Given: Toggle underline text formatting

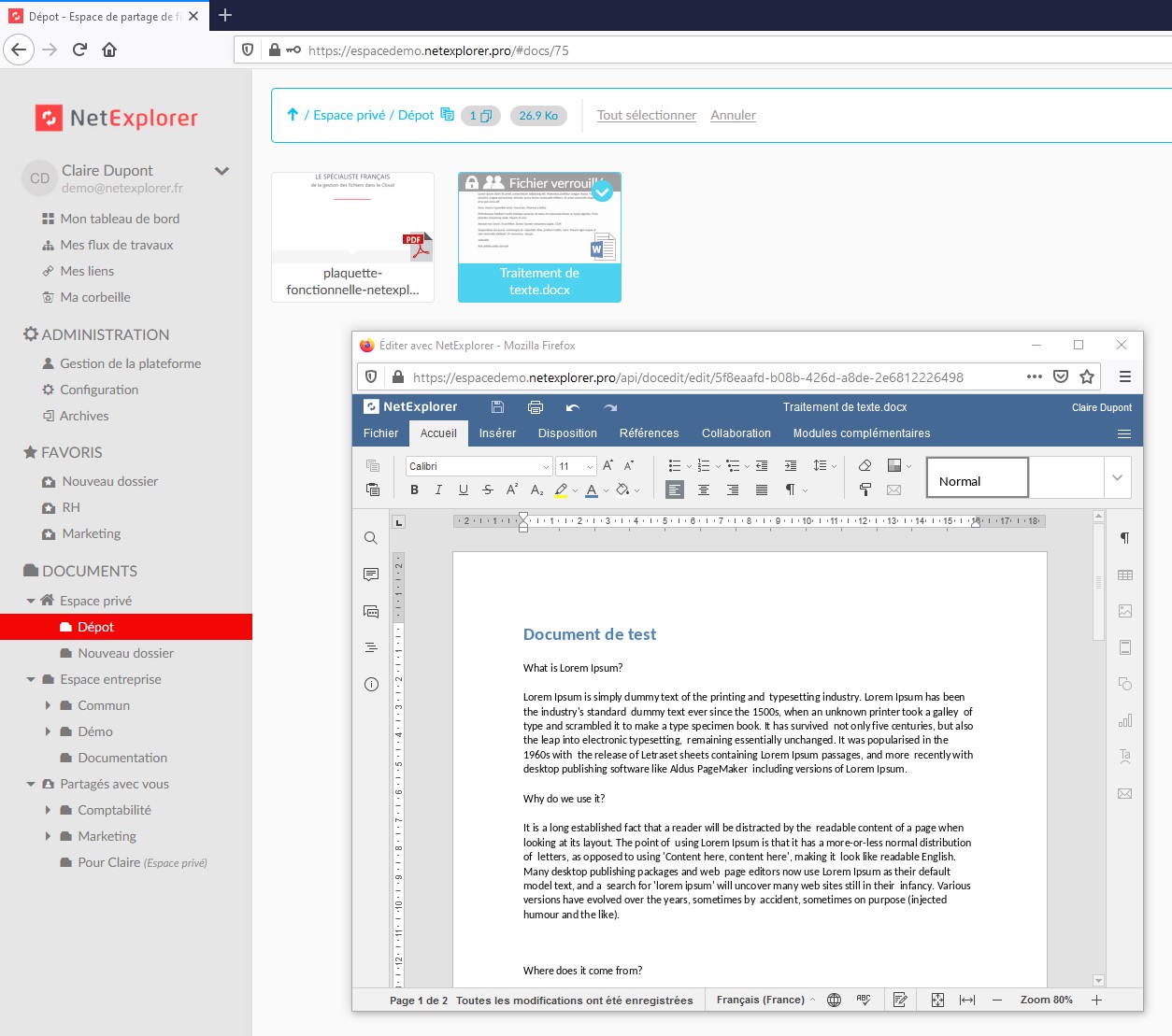Looking at the screenshot, I should click(x=463, y=490).
